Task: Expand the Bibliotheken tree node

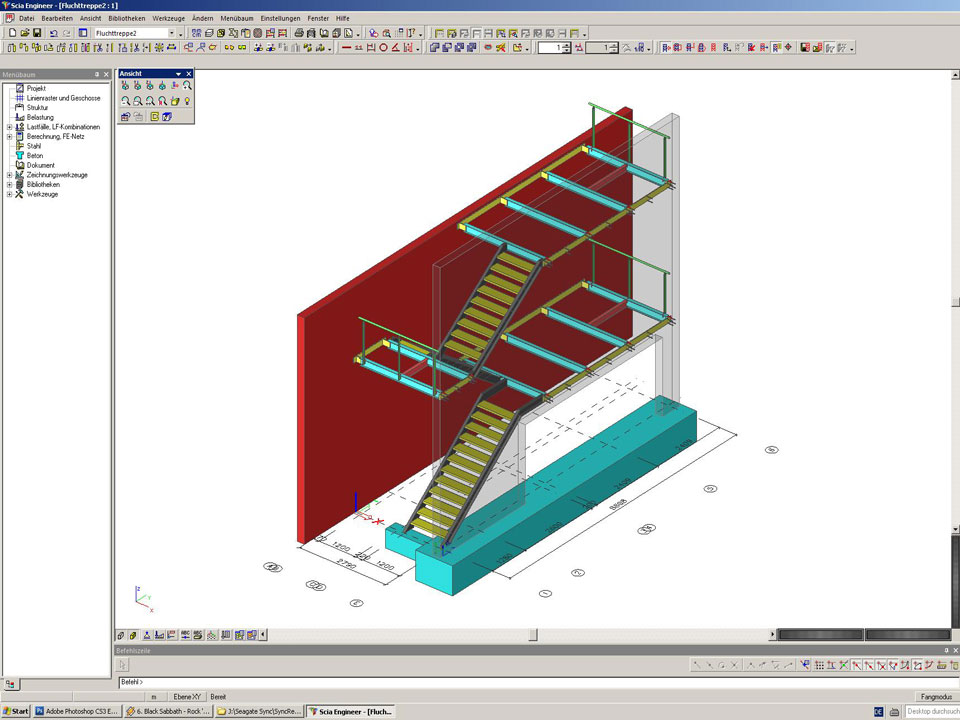Action: 9,185
